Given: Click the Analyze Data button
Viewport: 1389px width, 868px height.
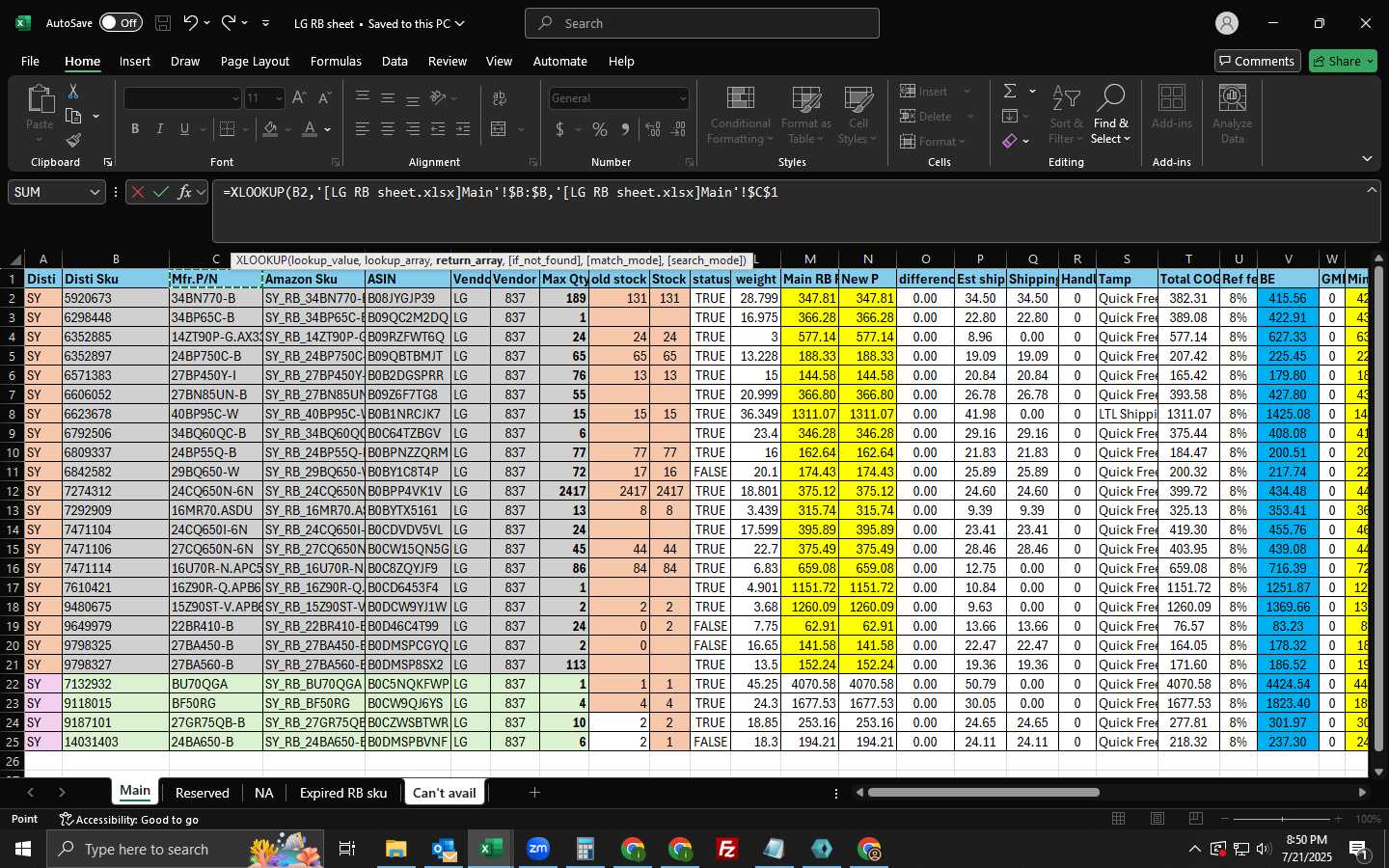Looking at the screenshot, I should 1232,115.
